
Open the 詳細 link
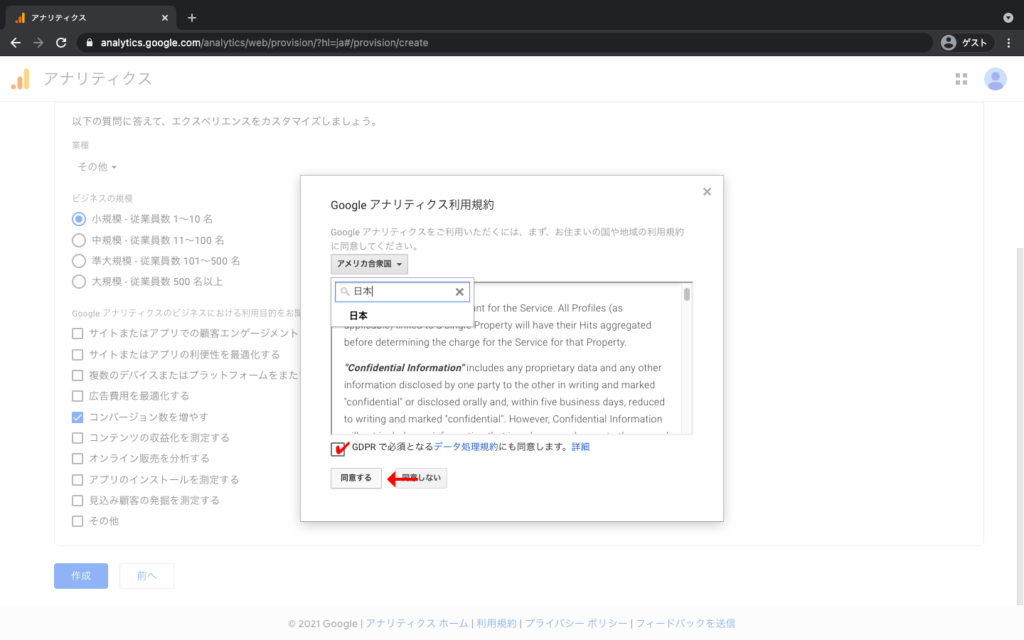581,447
